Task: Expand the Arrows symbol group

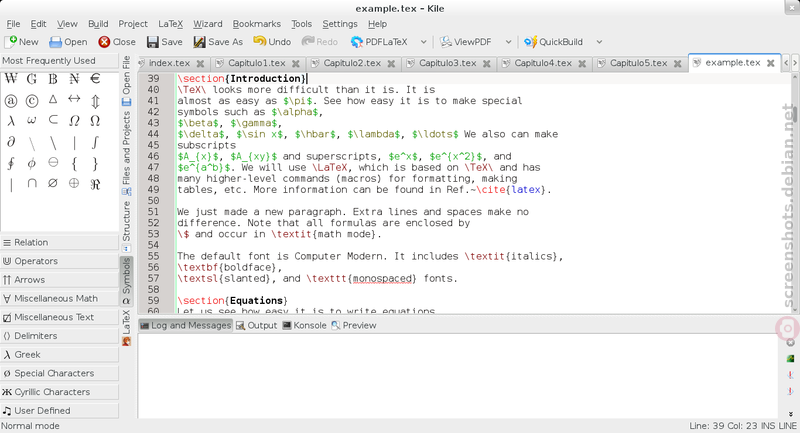Action: (60, 280)
